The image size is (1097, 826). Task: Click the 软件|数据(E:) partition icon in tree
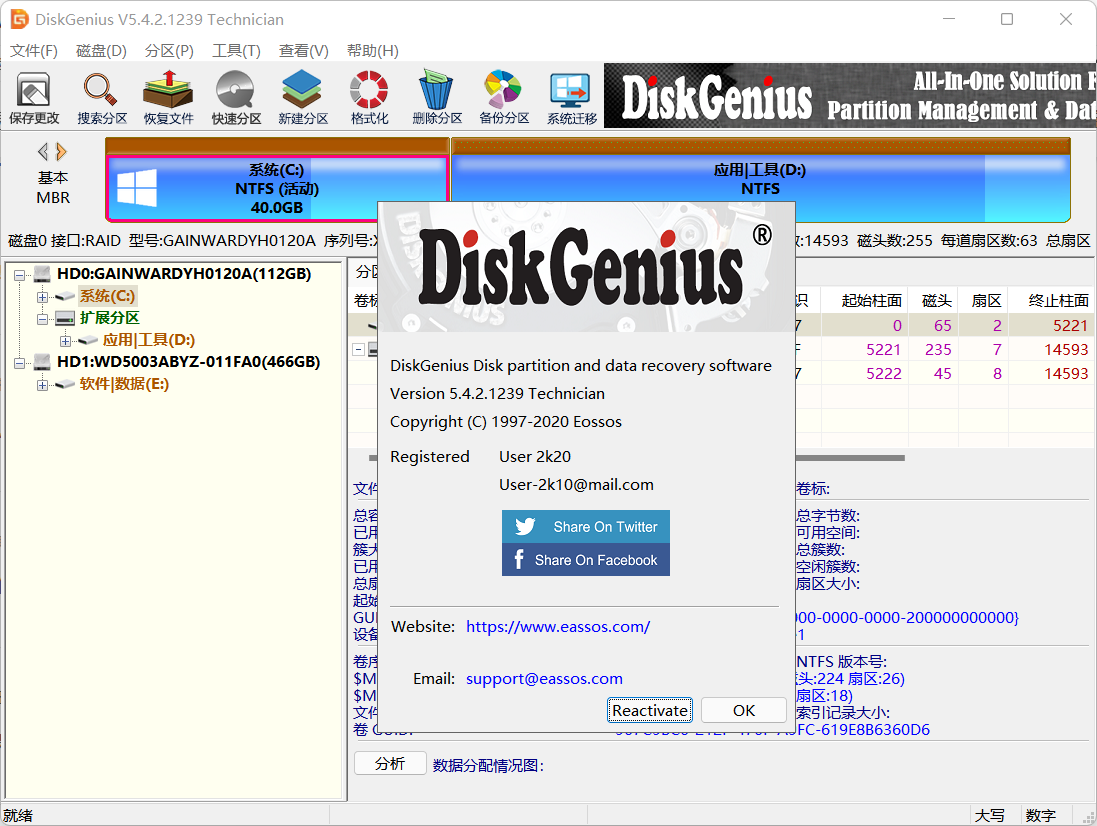coord(65,384)
